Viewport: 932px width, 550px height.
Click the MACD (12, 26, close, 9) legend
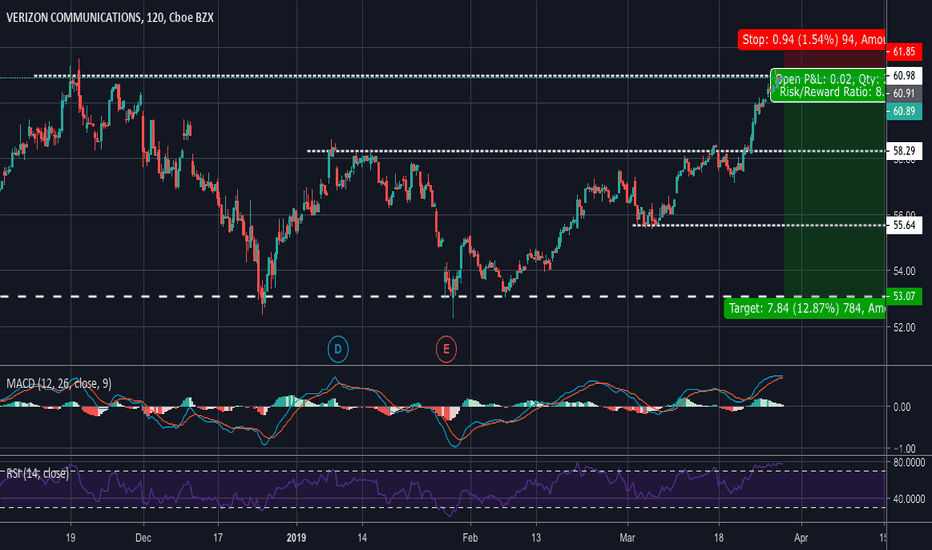(59, 384)
